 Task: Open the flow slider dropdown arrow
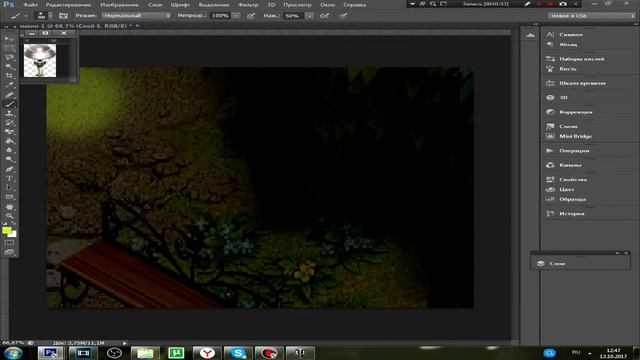pos(309,16)
